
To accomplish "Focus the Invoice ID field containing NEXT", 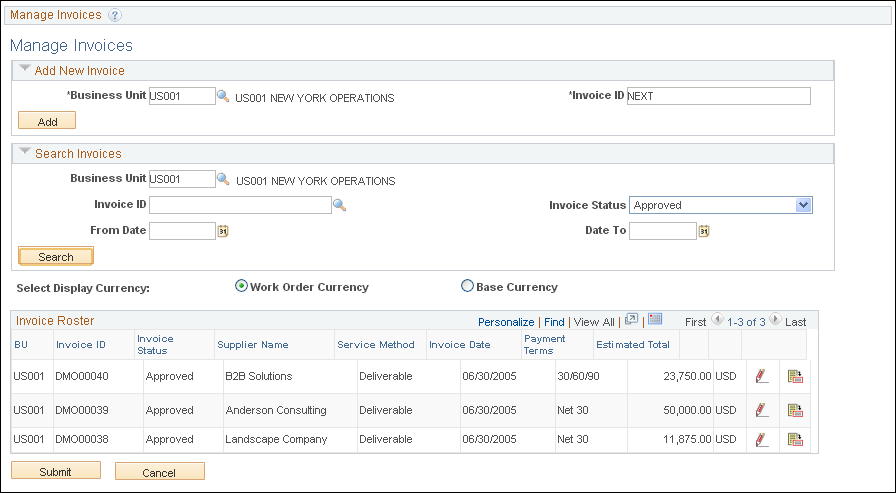I will pyautogui.click(x=718, y=96).
